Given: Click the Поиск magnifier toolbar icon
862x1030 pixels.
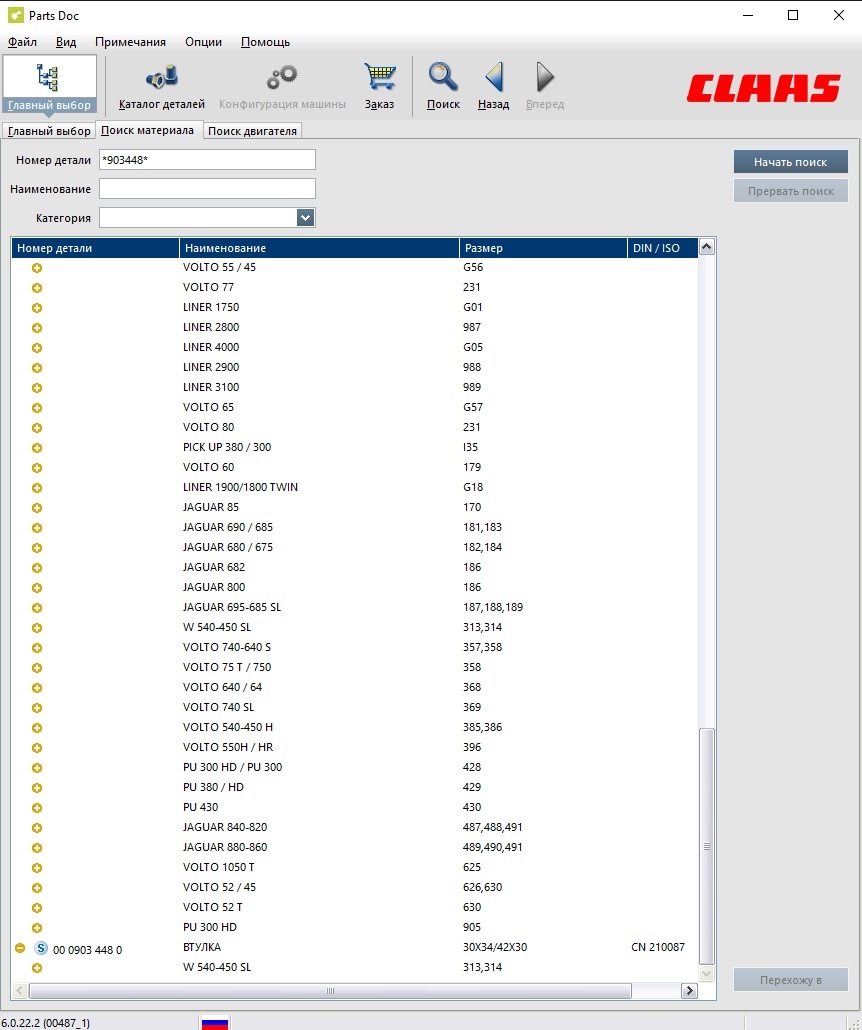Looking at the screenshot, I should 443,77.
